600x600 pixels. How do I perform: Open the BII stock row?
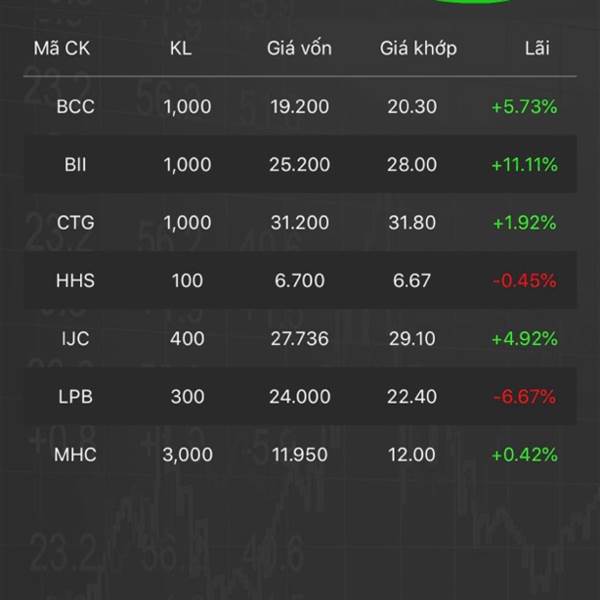coord(300,164)
